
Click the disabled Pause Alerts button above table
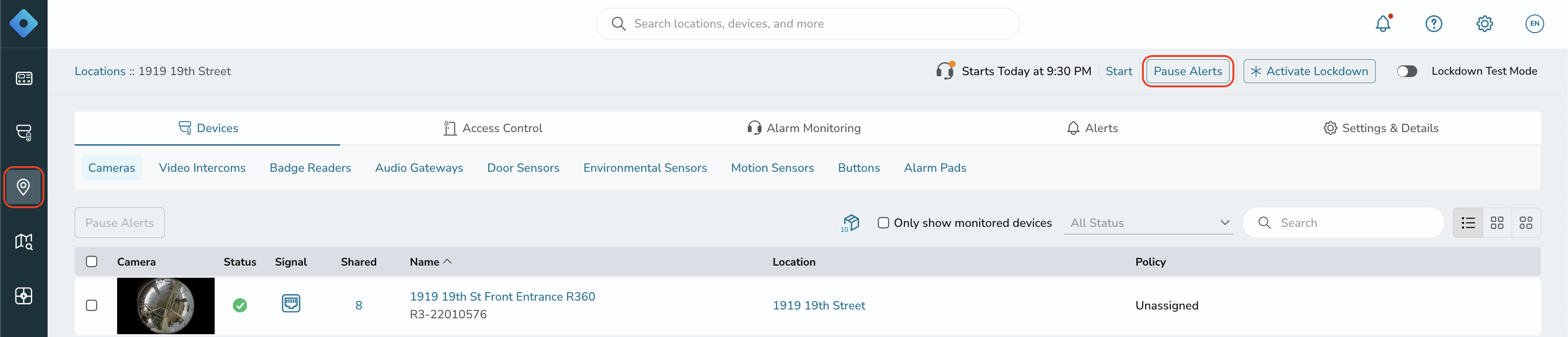119,223
